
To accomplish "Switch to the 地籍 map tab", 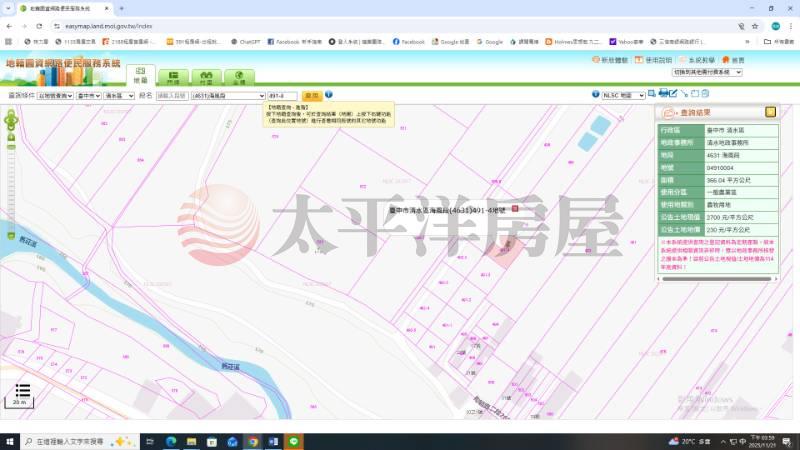I will tap(140, 75).
